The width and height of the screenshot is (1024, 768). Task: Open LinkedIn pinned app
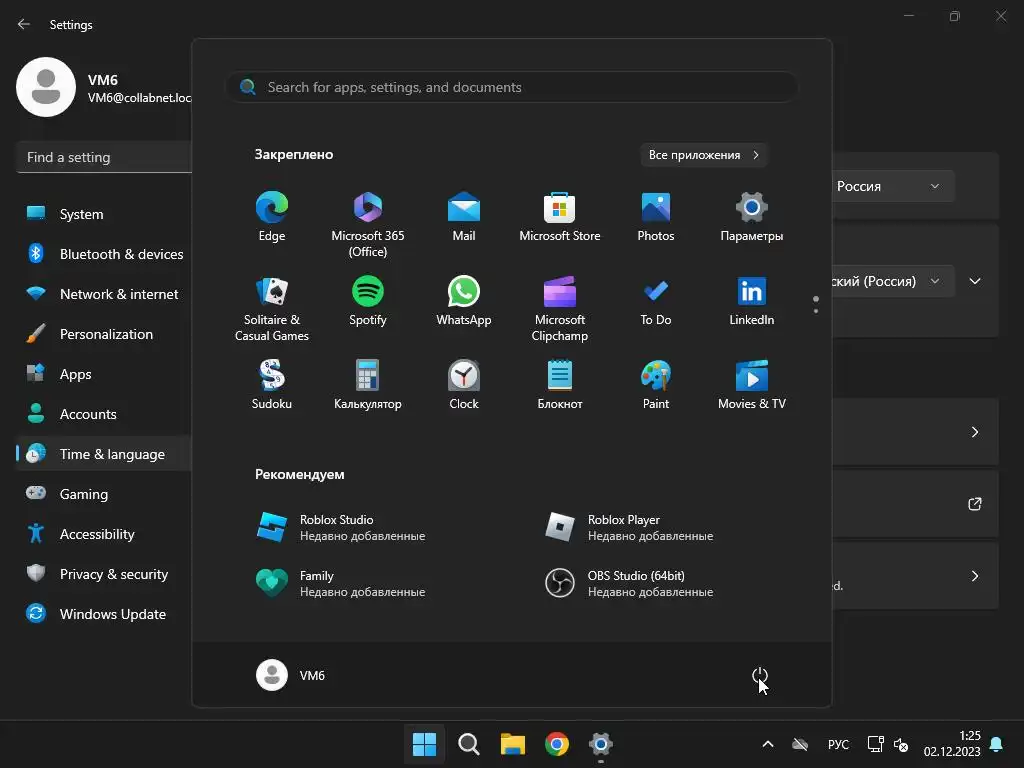752,302
